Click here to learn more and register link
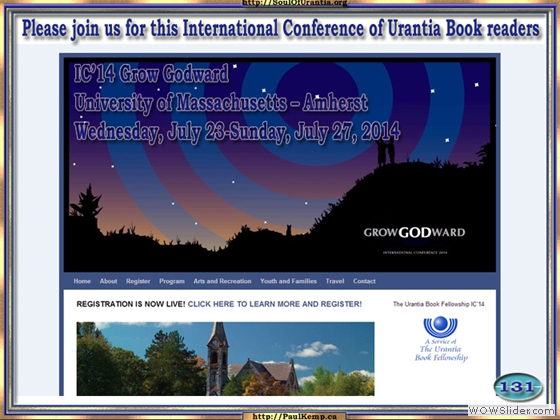This screenshot has width=560, height=420. pos(275,304)
